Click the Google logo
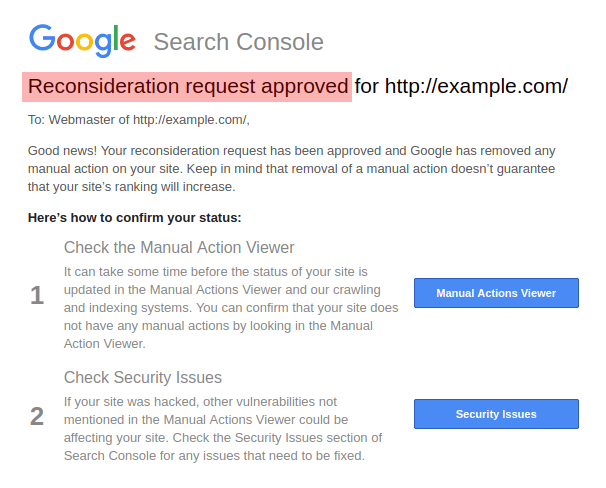The image size is (606, 488). (x=82, y=40)
